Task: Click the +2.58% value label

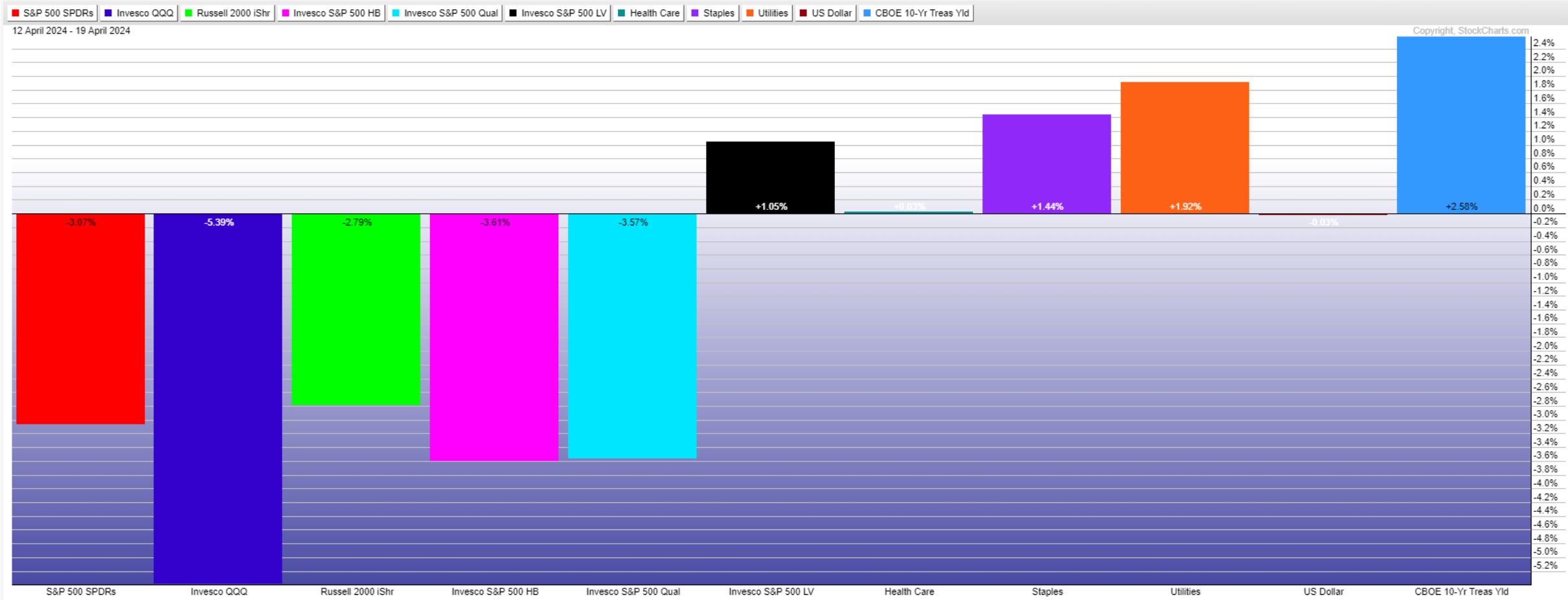Action: [1462, 207]
